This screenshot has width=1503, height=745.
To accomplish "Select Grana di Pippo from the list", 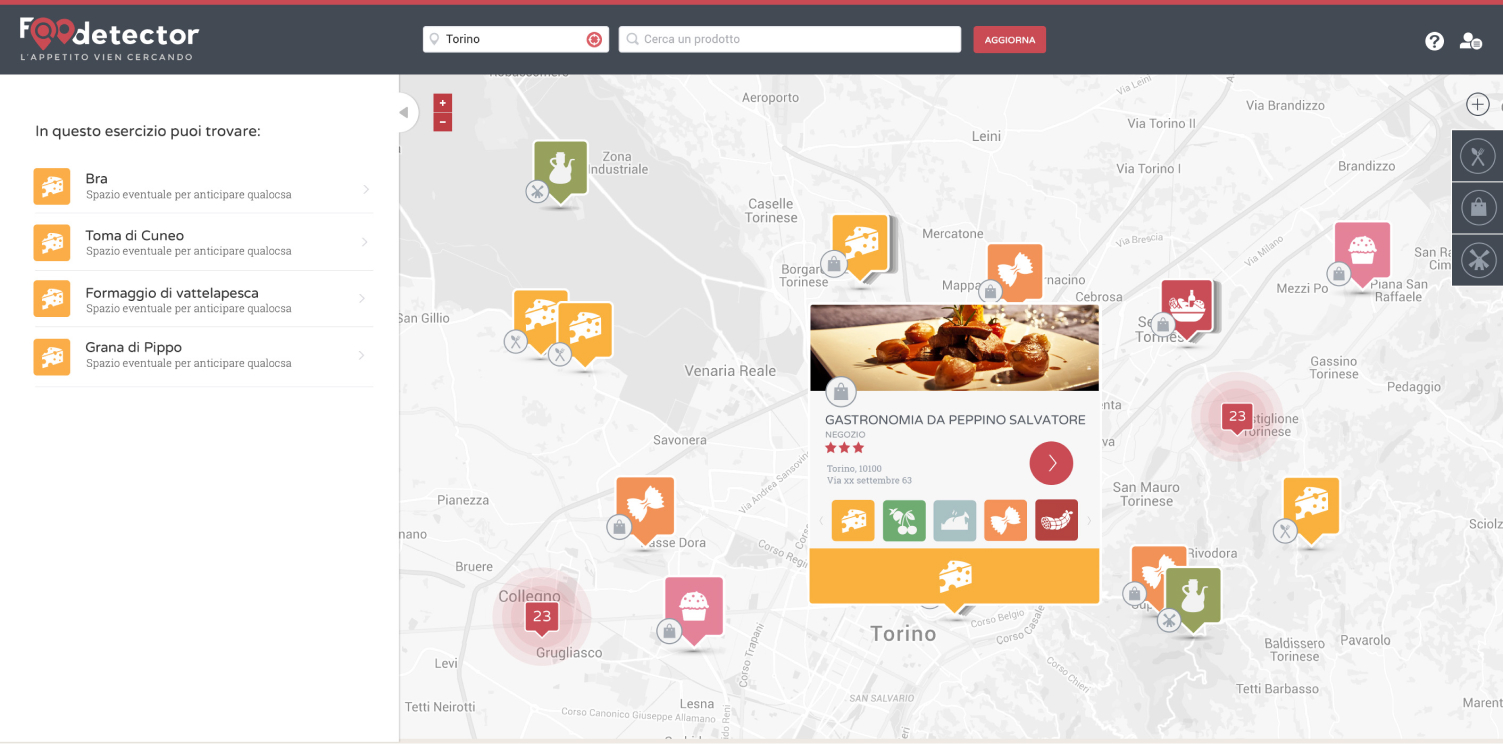I will coord(133,348).
